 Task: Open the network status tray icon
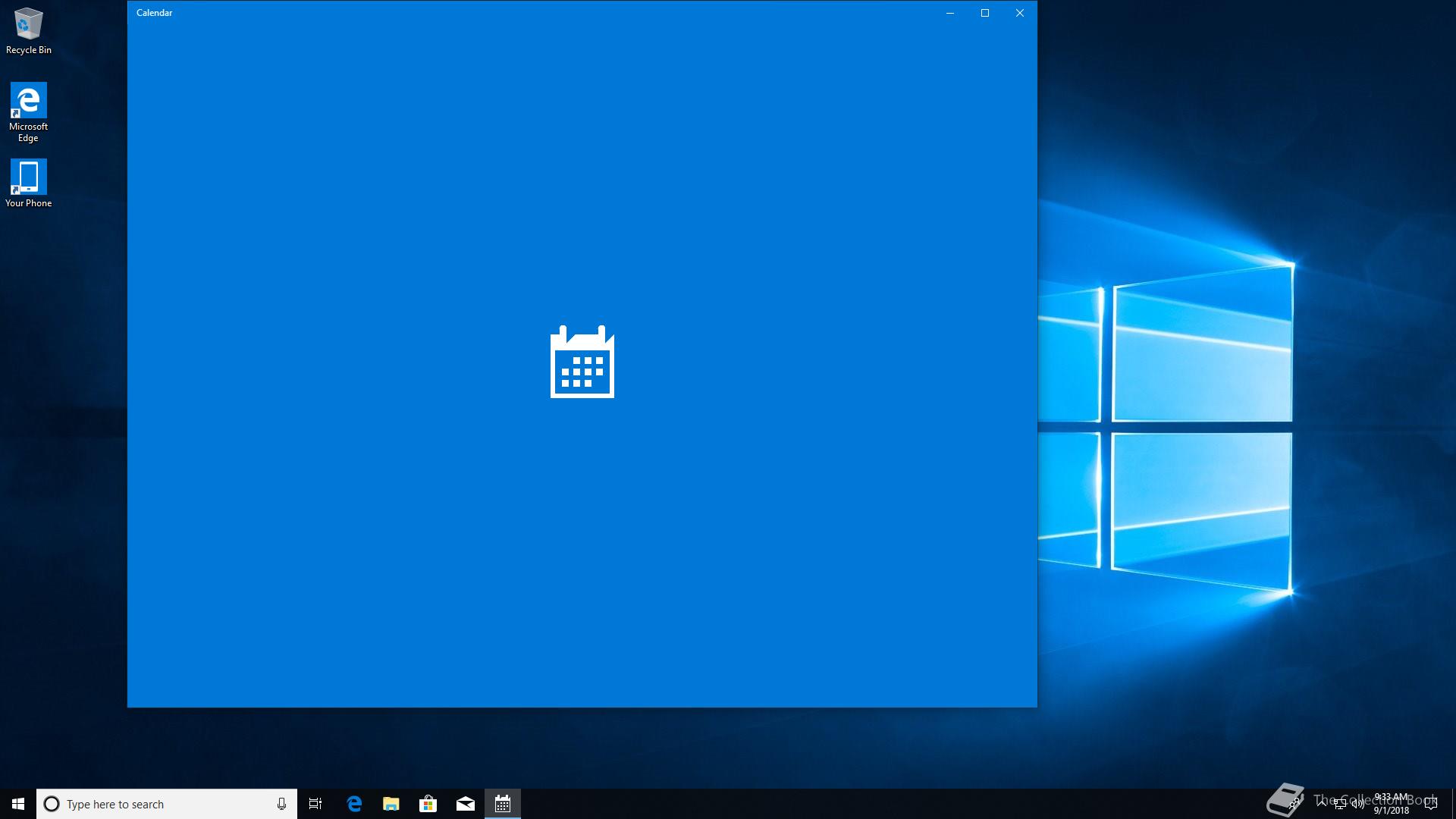pyautogui.click(x=1340, y=804)
